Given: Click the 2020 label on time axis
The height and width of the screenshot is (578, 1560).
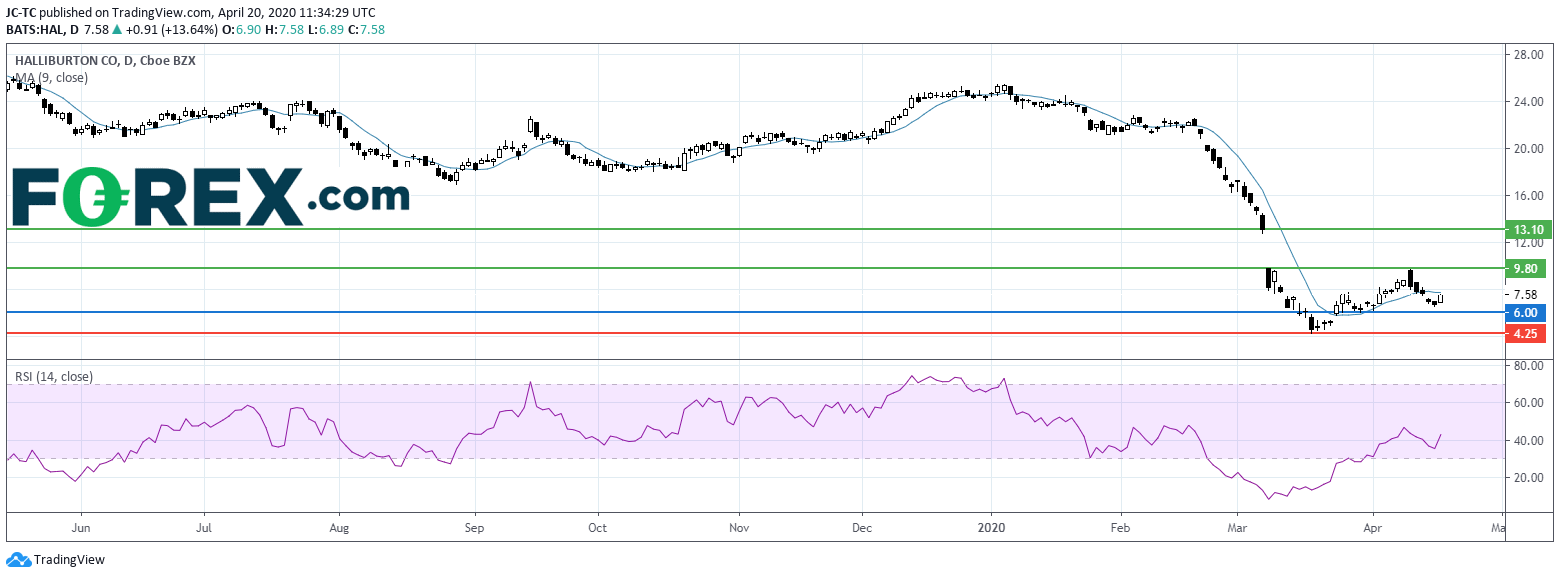Looking at the screenshot, I should click(x=992, y=526).
